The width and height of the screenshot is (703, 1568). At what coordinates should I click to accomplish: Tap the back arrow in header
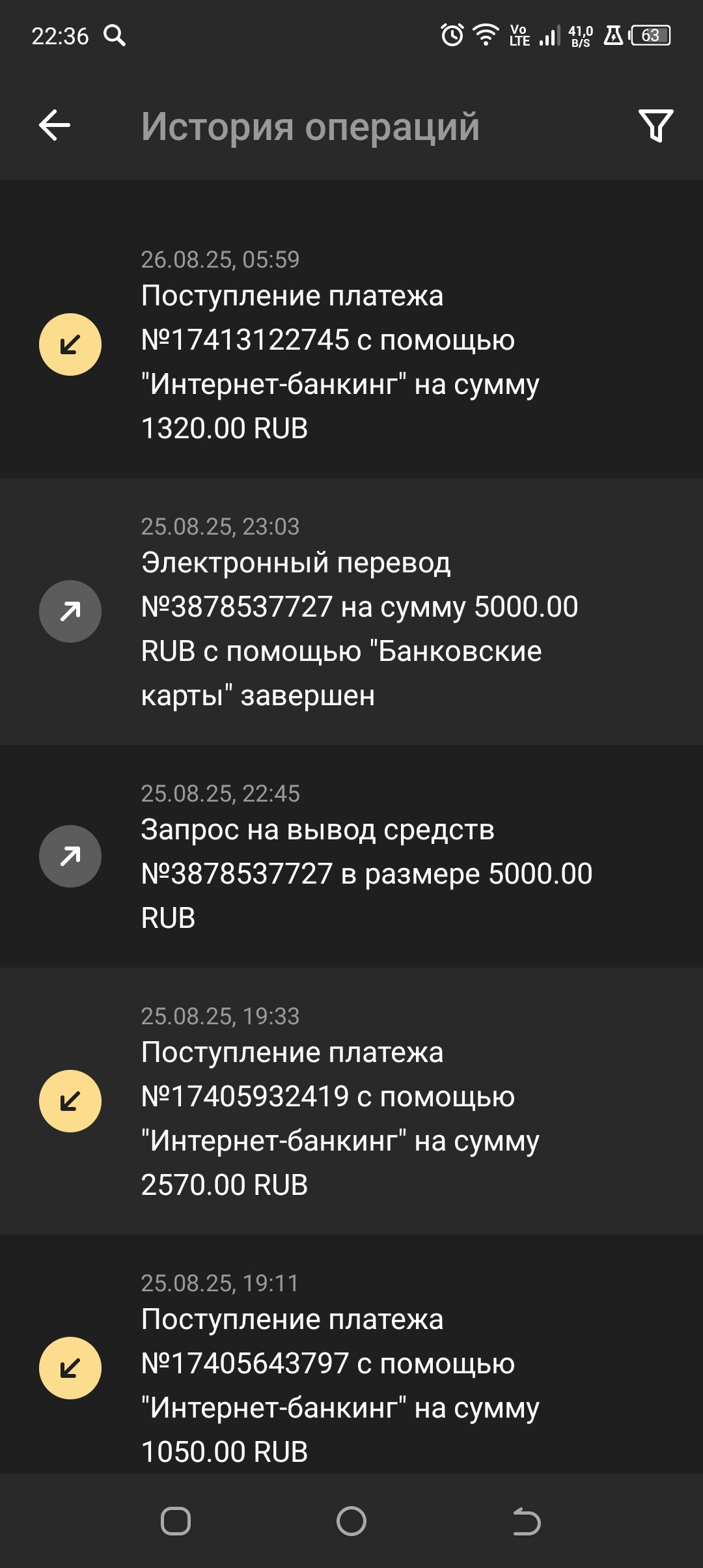click(55, 126)
